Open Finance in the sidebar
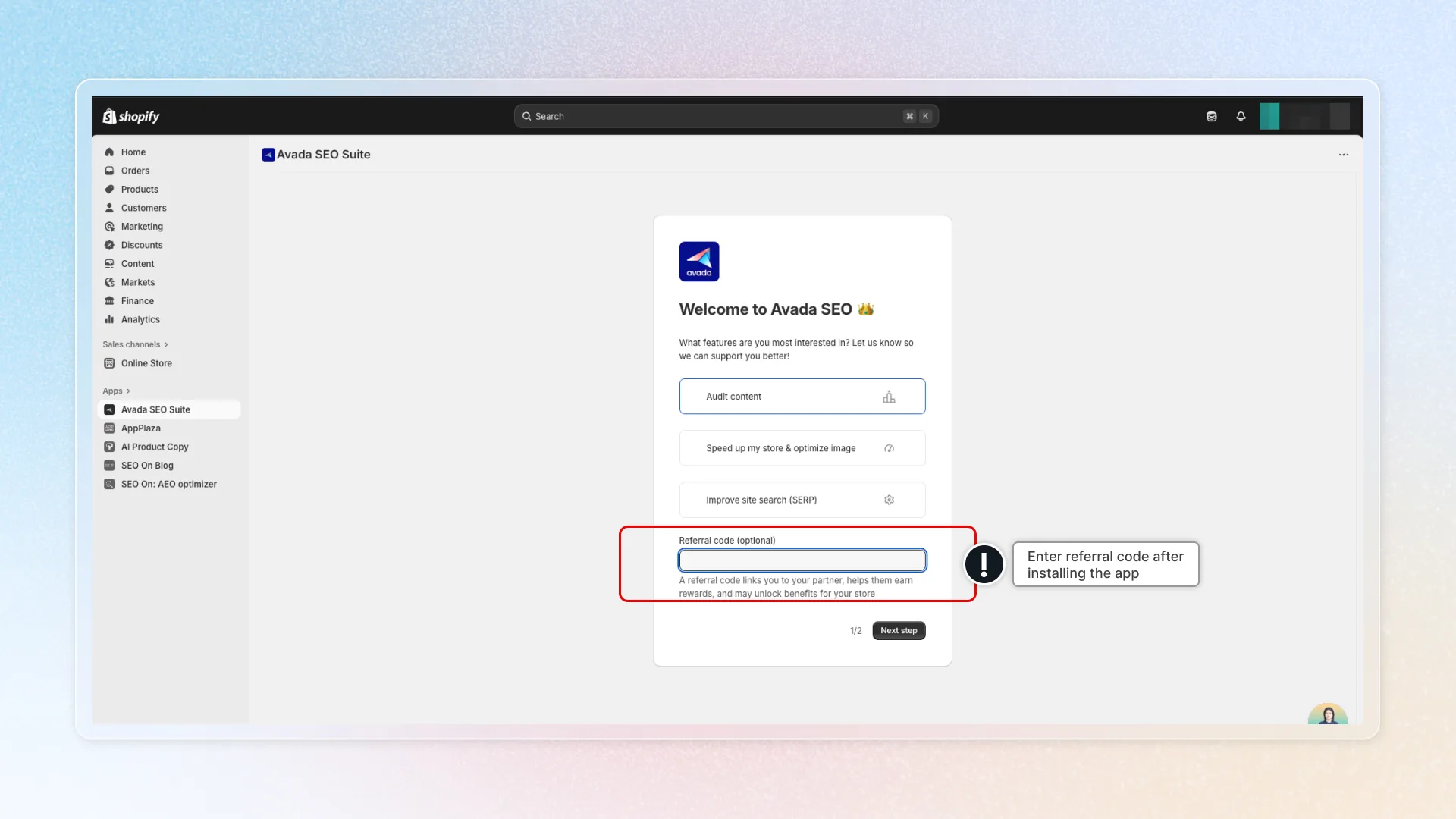Image resolution: width=1456 pixels, height=819 pixels. click(169, 300)
